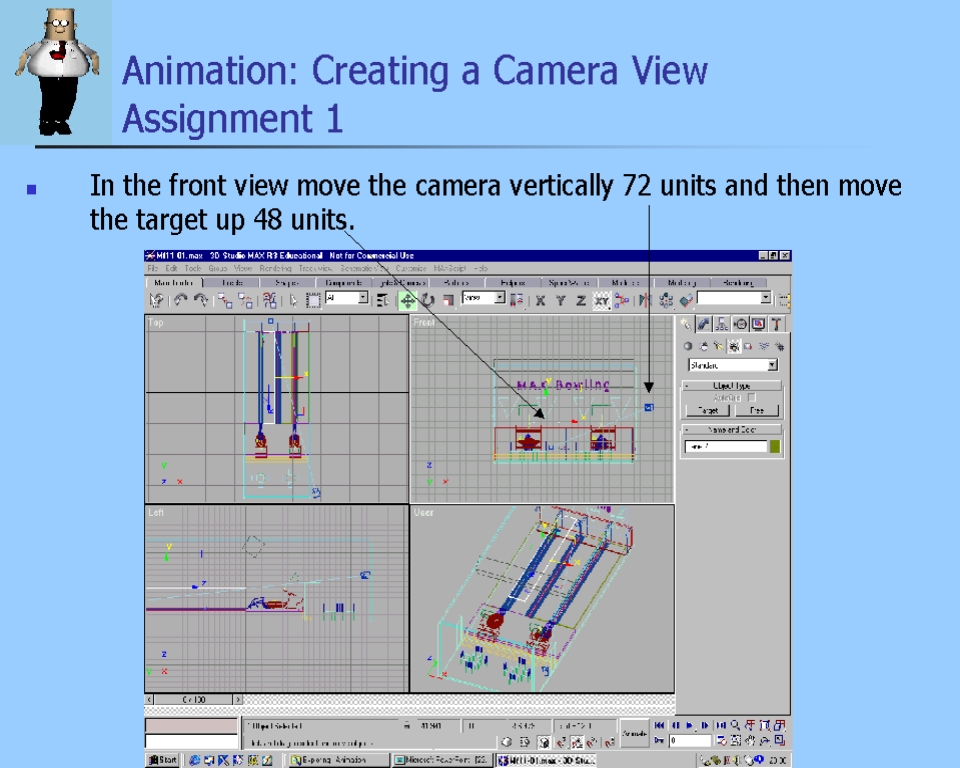The image size is (960, 768).
Task: Select the Move transform tool
Action: pyautogui.click(x=408, y=300)
